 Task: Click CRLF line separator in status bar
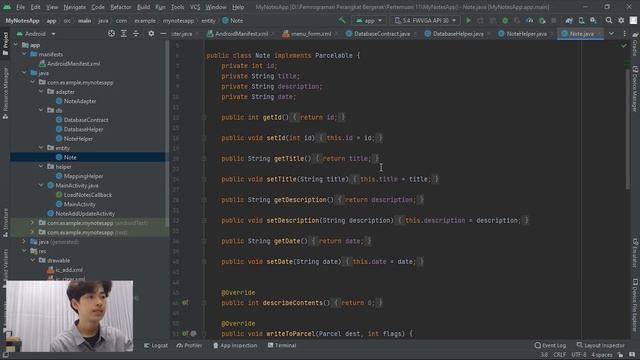(x=559, y=355)
